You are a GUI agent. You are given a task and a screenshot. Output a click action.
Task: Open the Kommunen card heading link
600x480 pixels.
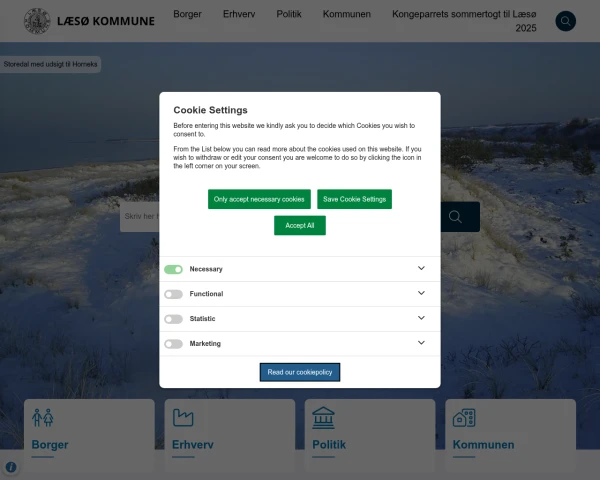(x=484, y=445)
